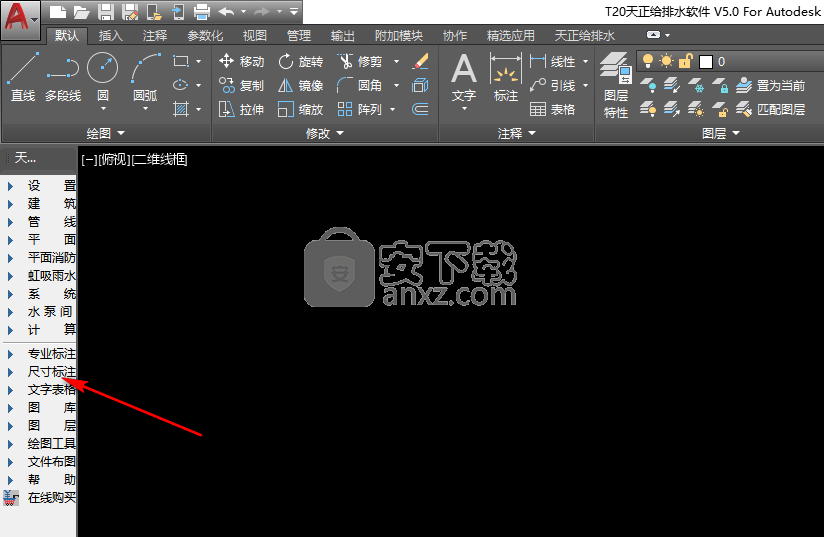Switch to the Annotate (注释) ribbon tab
This screenshot has height=537, width=824.
(154, 36)
